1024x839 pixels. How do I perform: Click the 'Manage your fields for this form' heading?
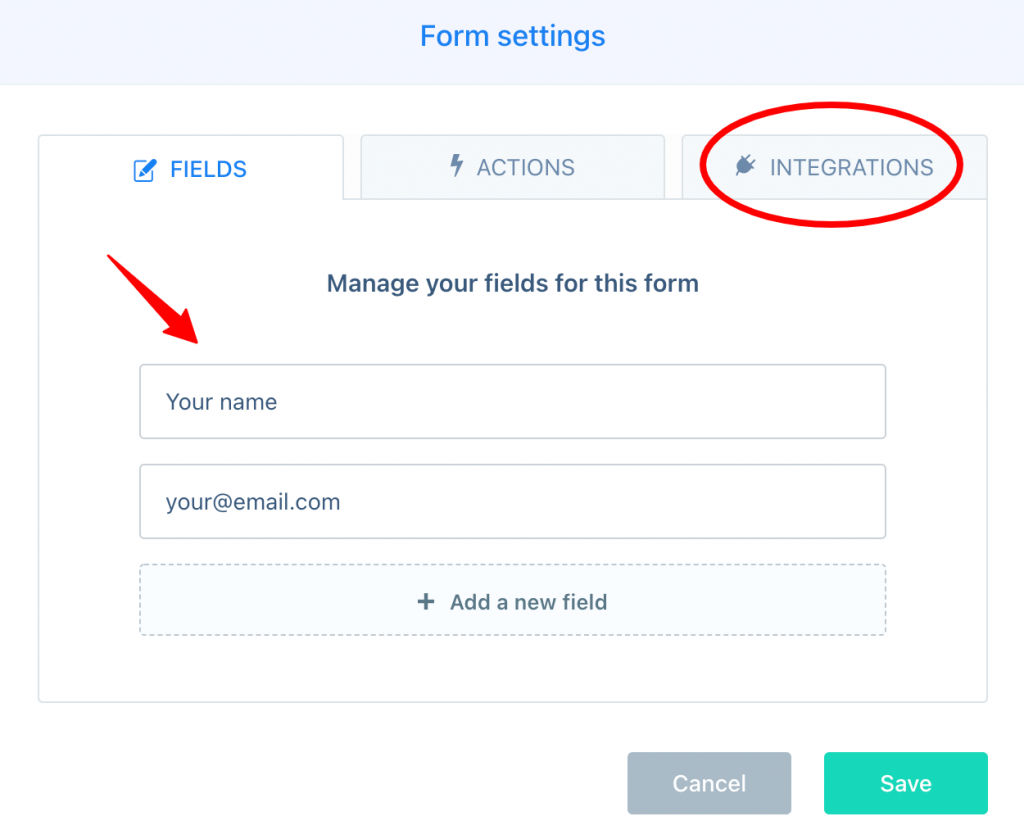pos(513,283)
